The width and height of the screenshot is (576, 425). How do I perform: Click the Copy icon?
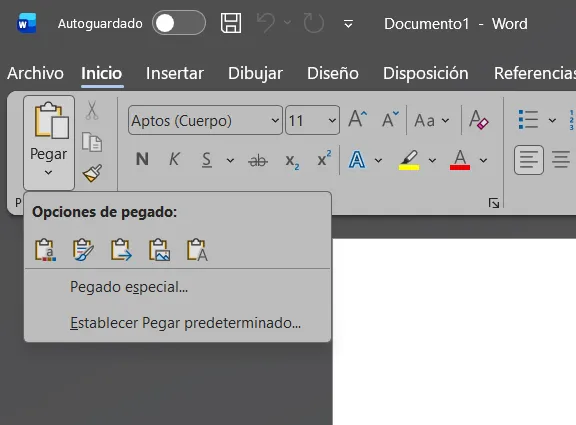coord(92,143)
